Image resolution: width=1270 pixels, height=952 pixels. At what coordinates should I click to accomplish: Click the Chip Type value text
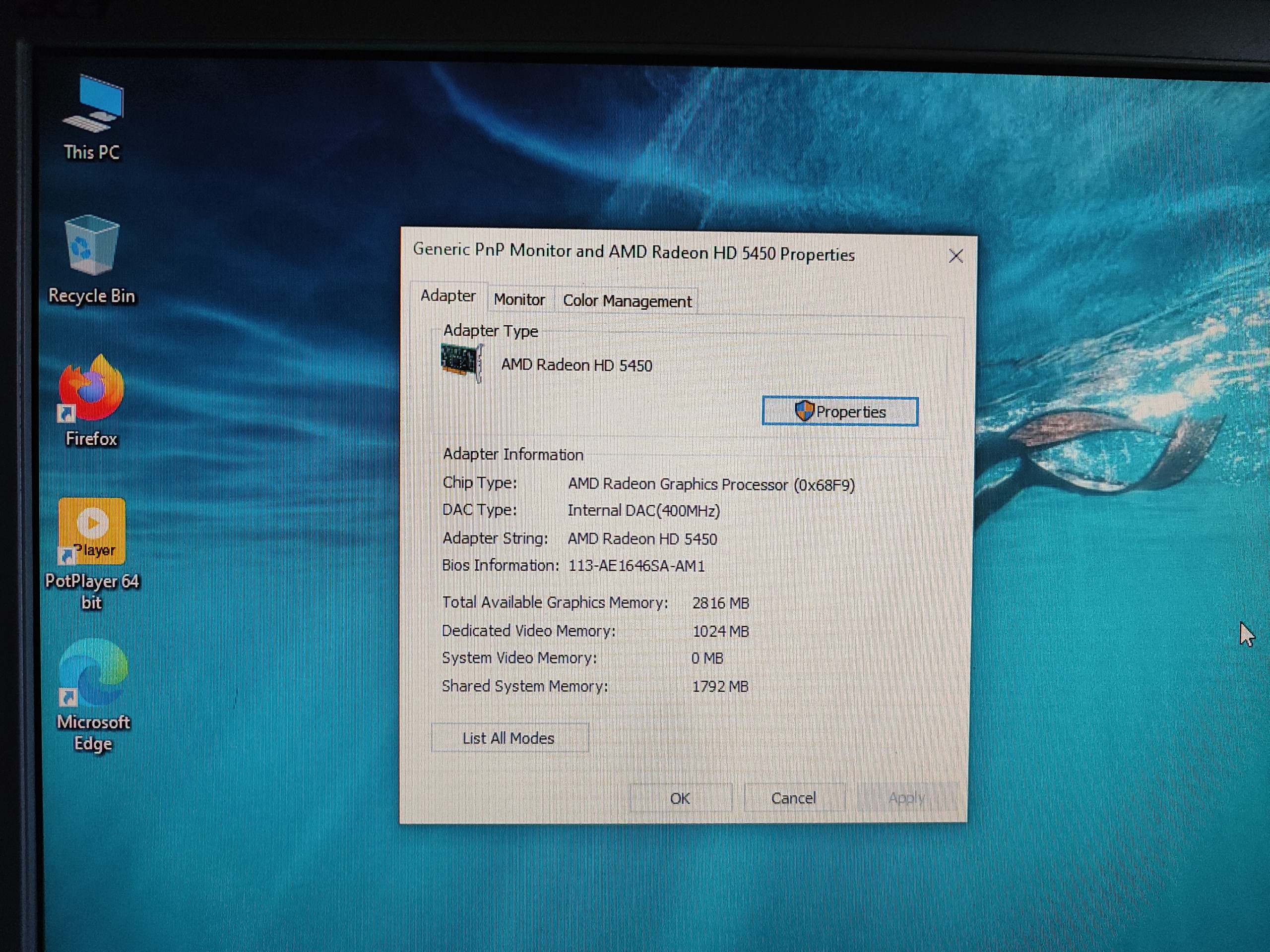click(x=711, y=485)
